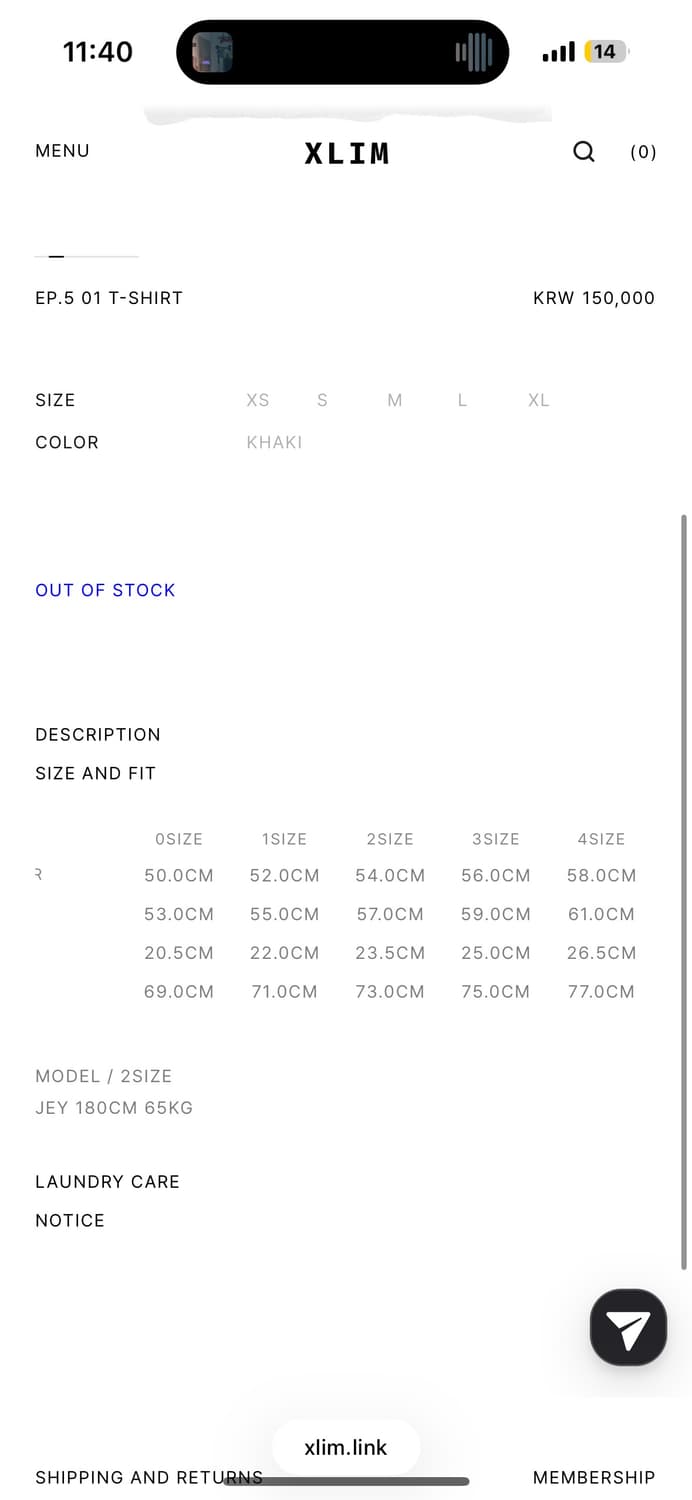
Task: Tap the floating paper-plane chat button
Action: [628, 1328]
